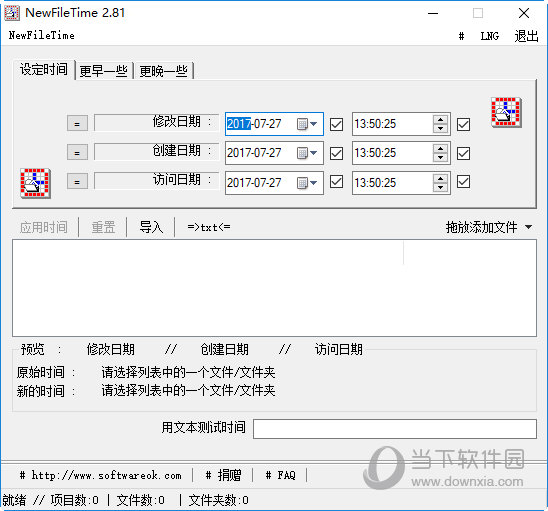Toggle the 访问日期 time checkbox

click(463, 182)
